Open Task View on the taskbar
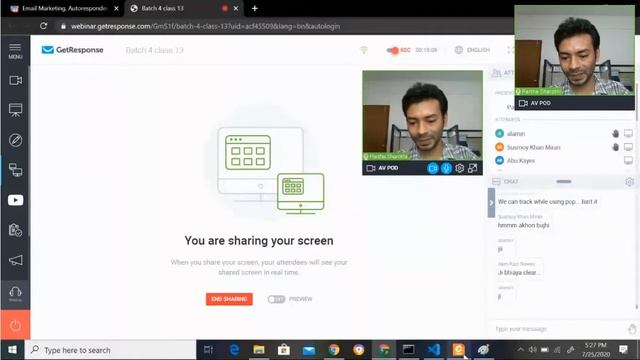Viewport: 640px width, 360px height. point(209,350)
